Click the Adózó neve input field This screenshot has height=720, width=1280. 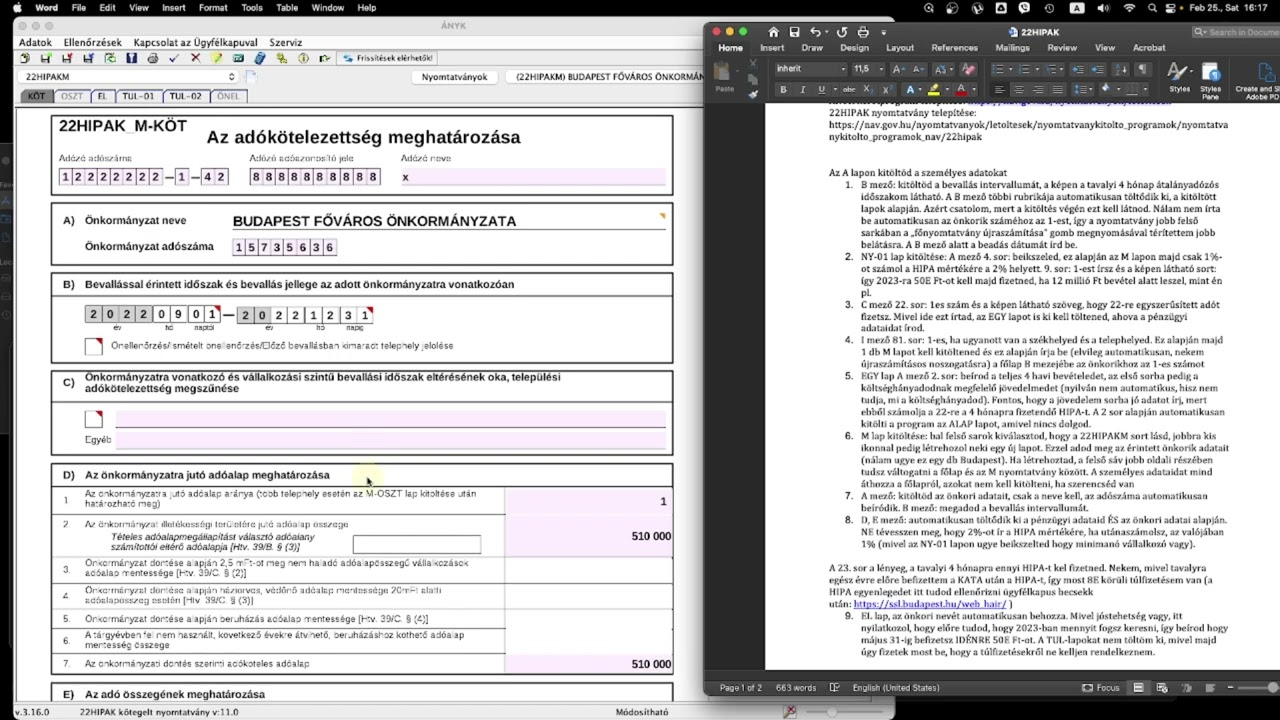[x=531, y=177]
